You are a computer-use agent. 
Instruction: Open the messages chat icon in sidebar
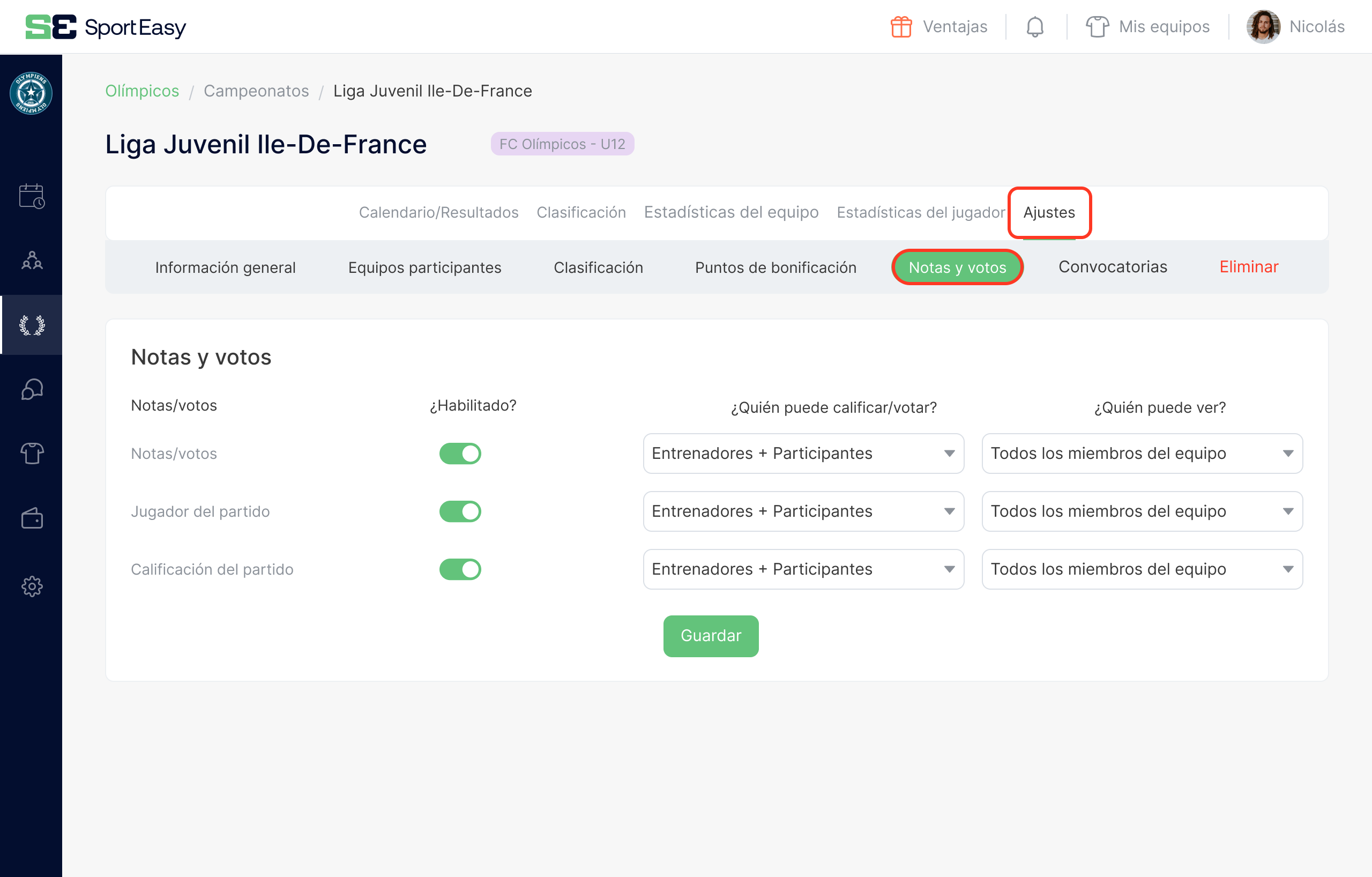(x=32, y=390)
